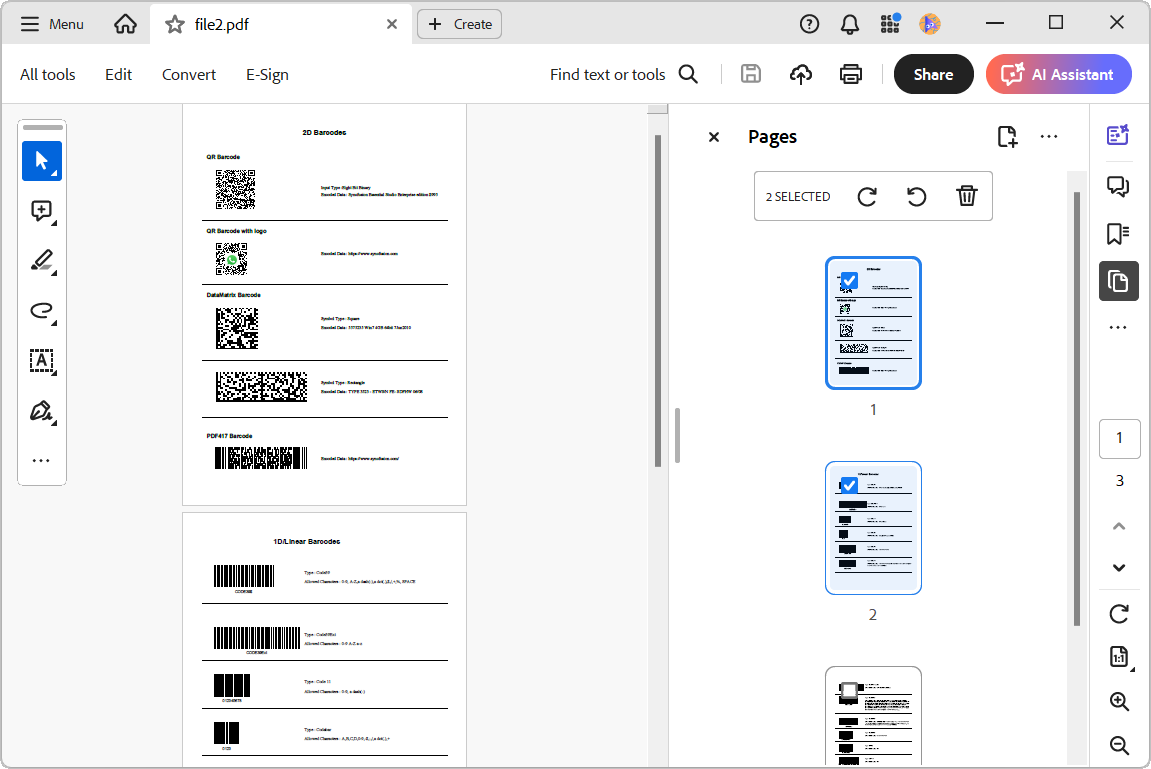
Task: Open the Pages panel options menu
Action: point(1049,137)
